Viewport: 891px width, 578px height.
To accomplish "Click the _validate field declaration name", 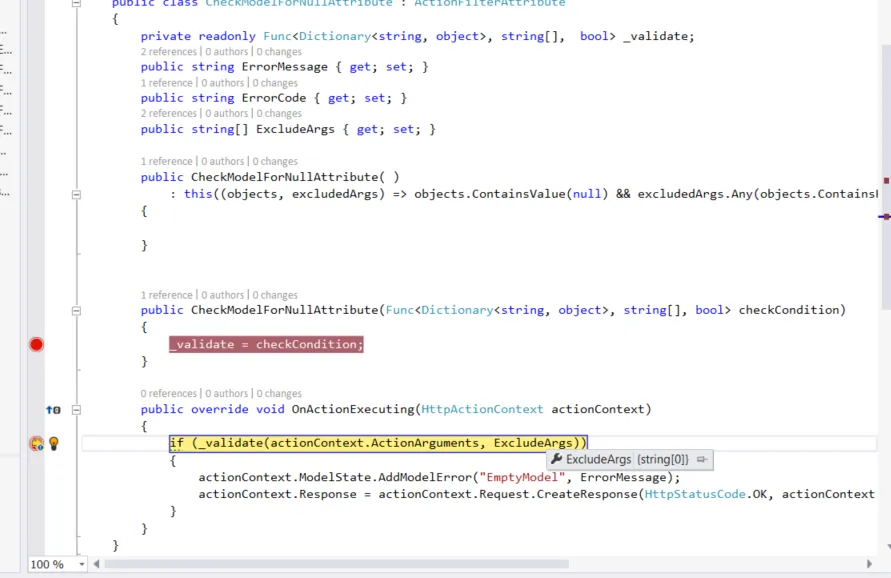I will click(655, 36).
